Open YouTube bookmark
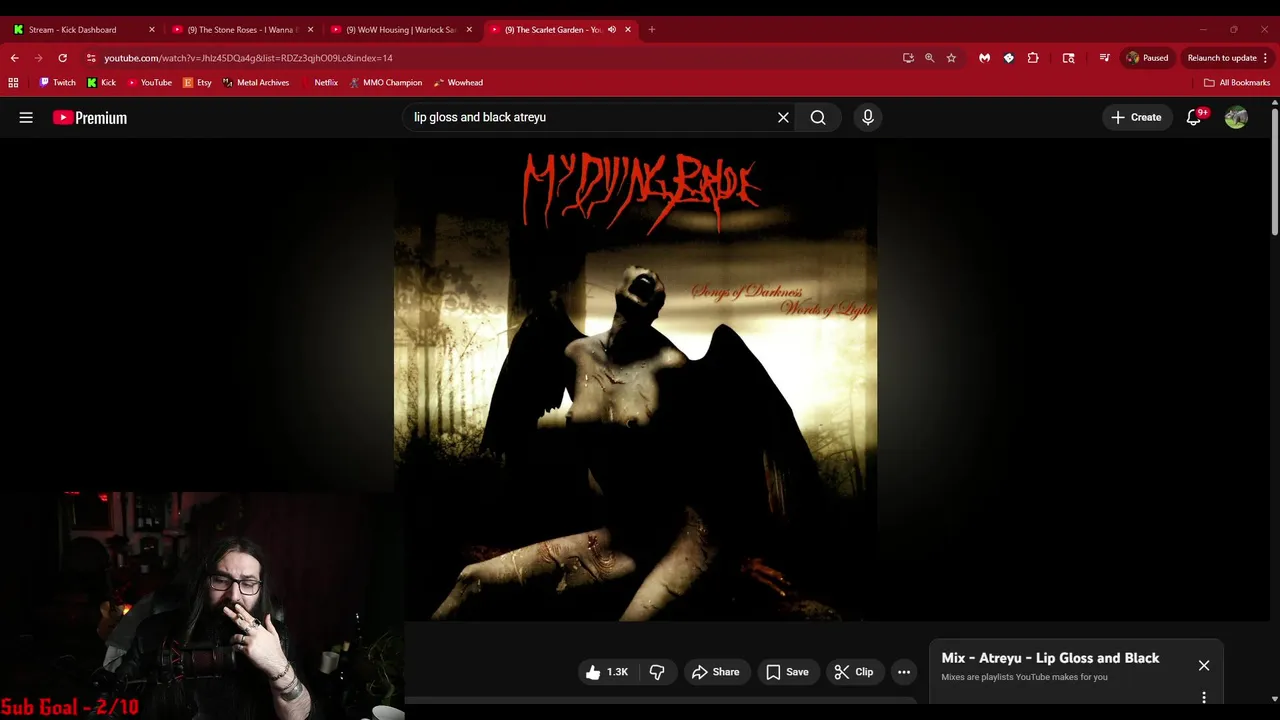This screenshot has height=720, width=1280. pos(149,83)
